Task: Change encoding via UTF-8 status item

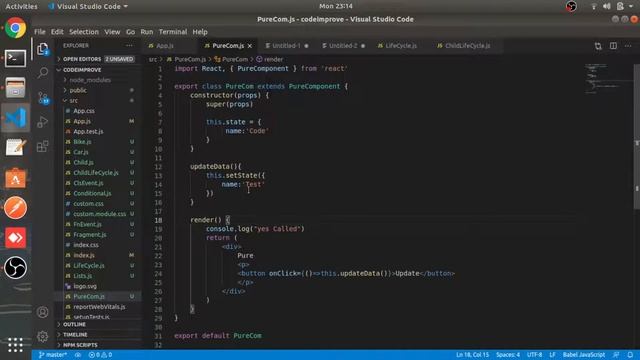Action: (534, 355)
